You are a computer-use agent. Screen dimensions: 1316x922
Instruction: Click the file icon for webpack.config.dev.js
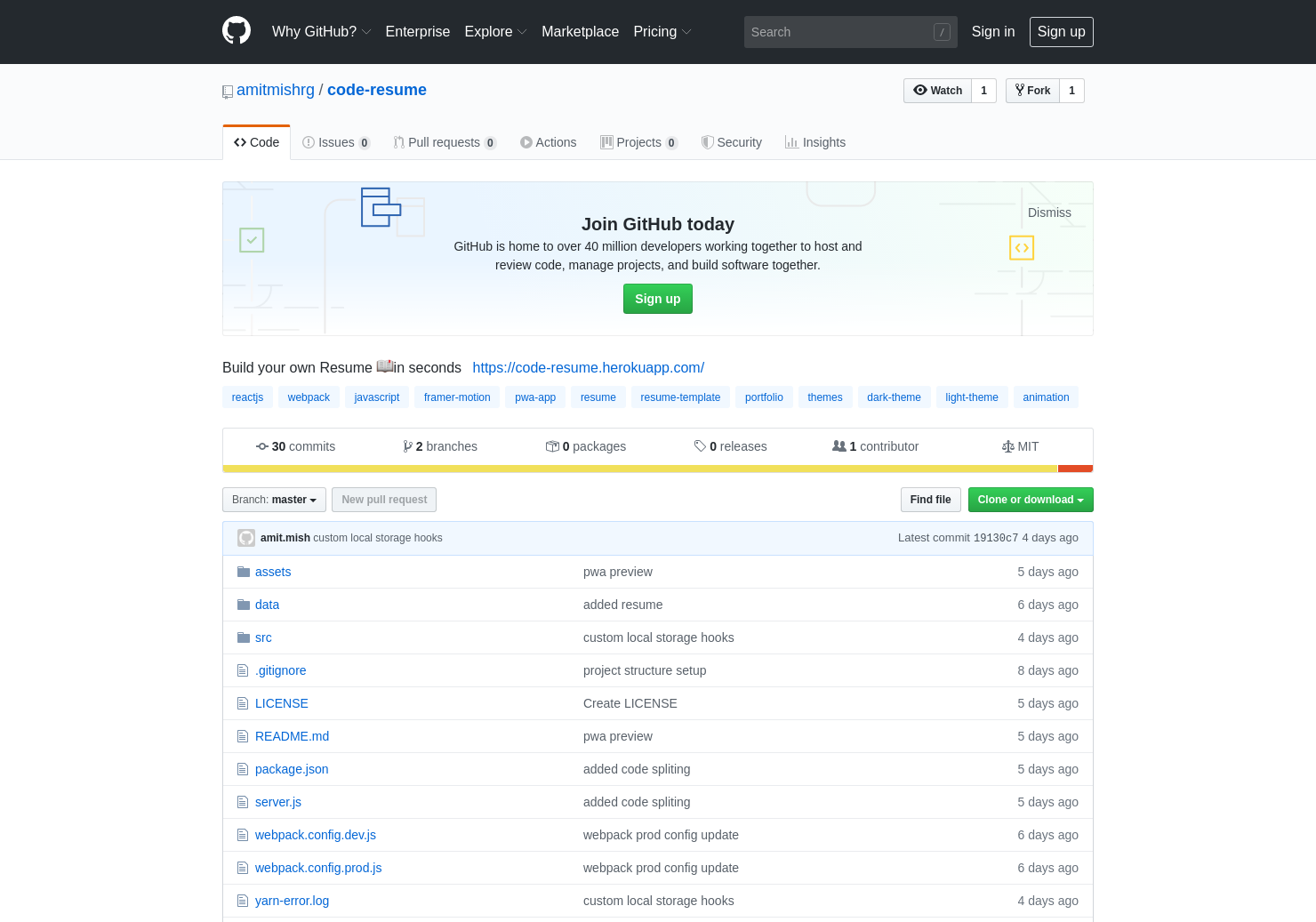point(243,835)
